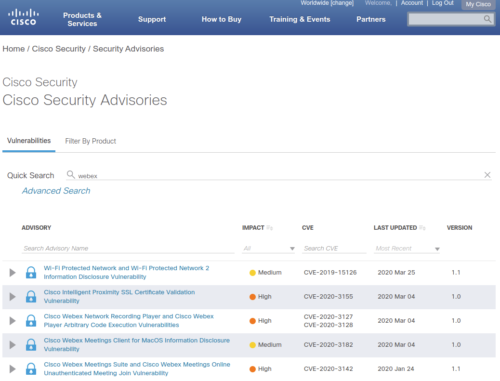This screenshot has width=500, height=381.
Task: Clear the webex quick search with X
Action: tap(487, 175)
